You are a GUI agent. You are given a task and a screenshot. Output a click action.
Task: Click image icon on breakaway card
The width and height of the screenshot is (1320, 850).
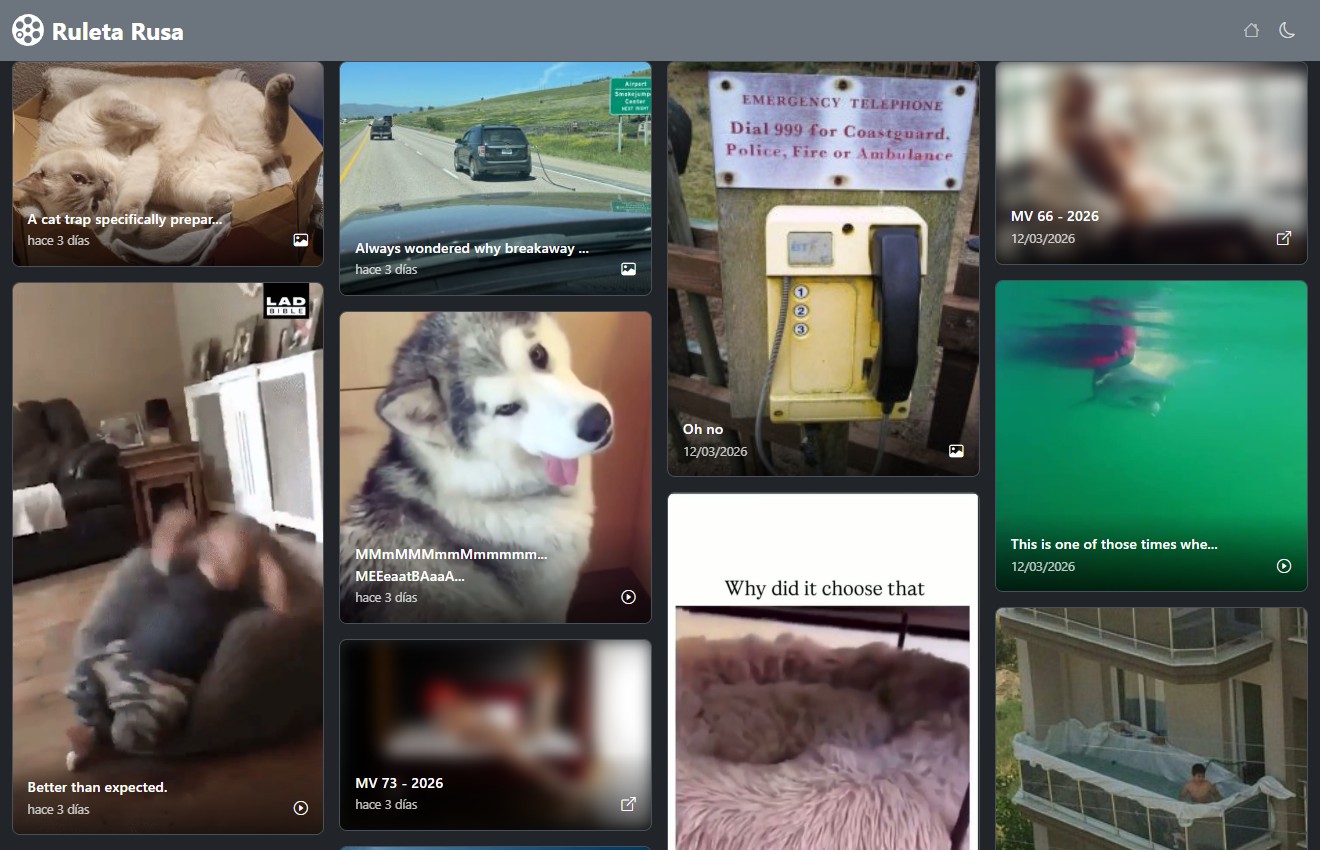pos(628,269)
